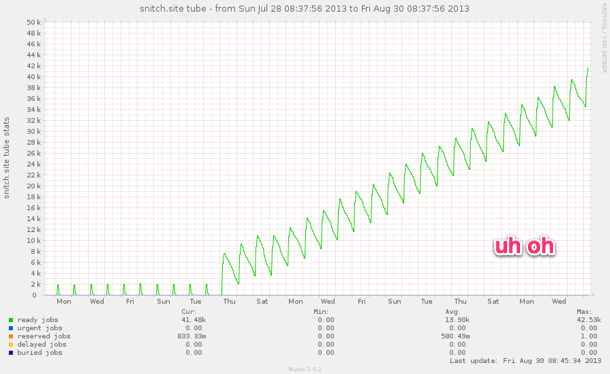Click reserved jobs max value 1.00
Screen dimensions: 610x374
tap(589, 336)
